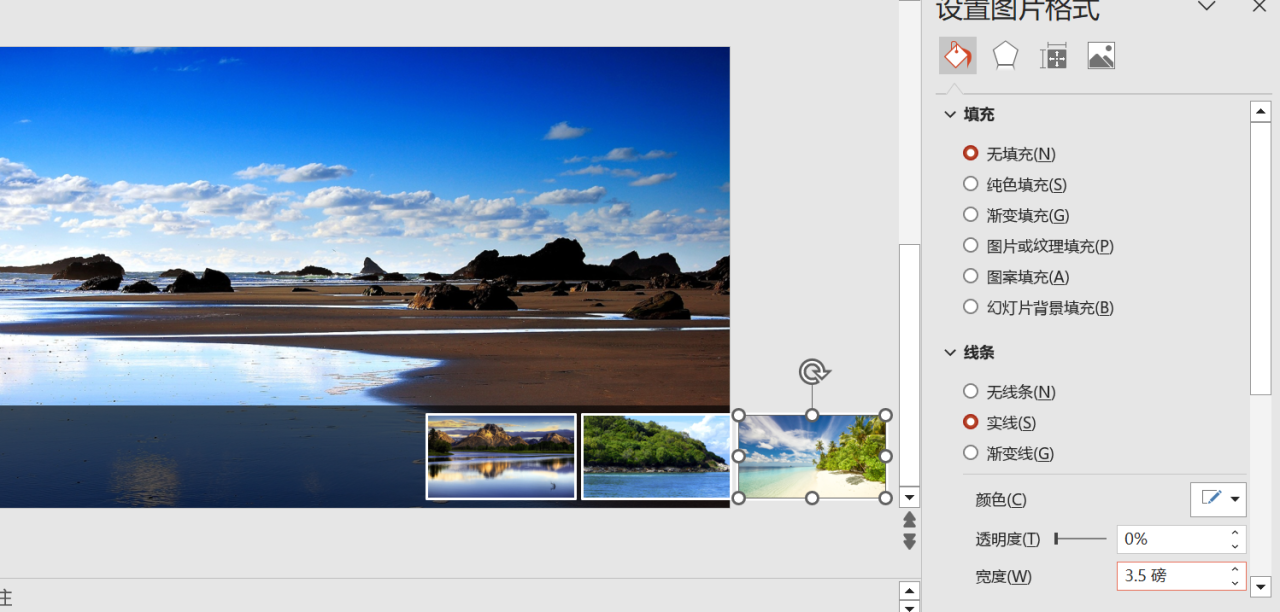Select 无线条 line option

(x=970, y=392)
